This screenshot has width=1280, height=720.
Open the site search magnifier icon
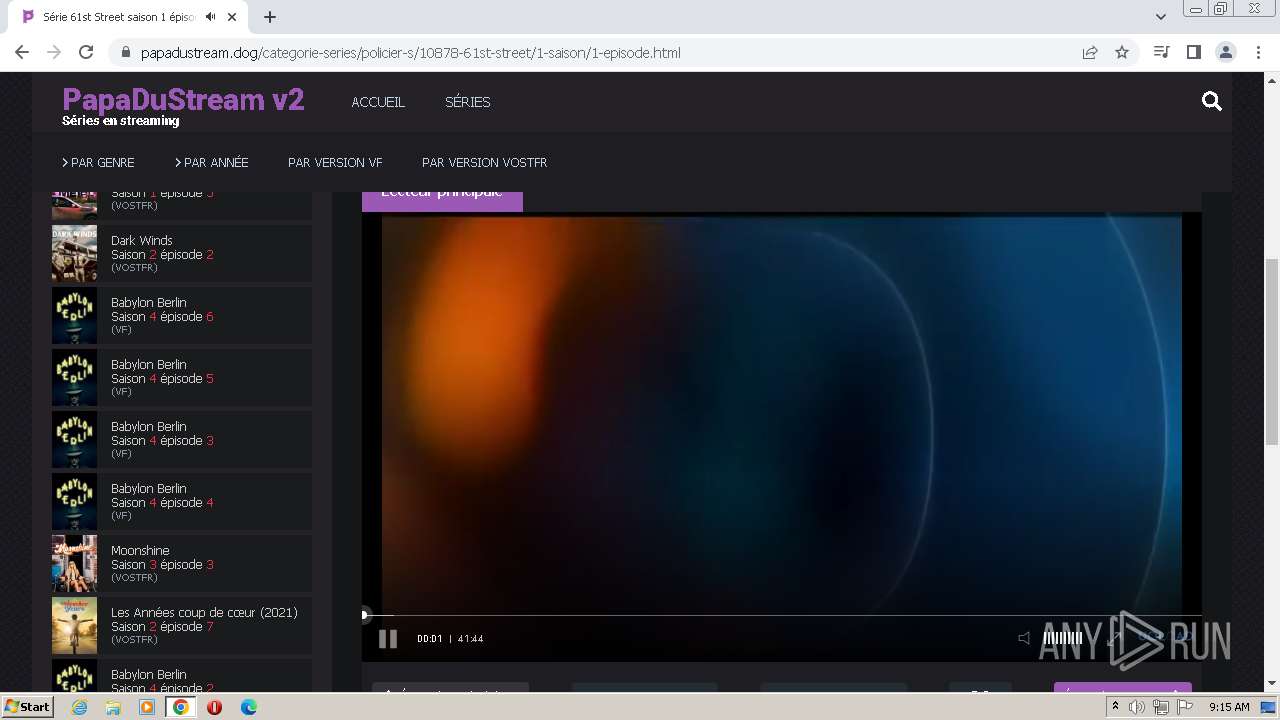[1212, 101]
